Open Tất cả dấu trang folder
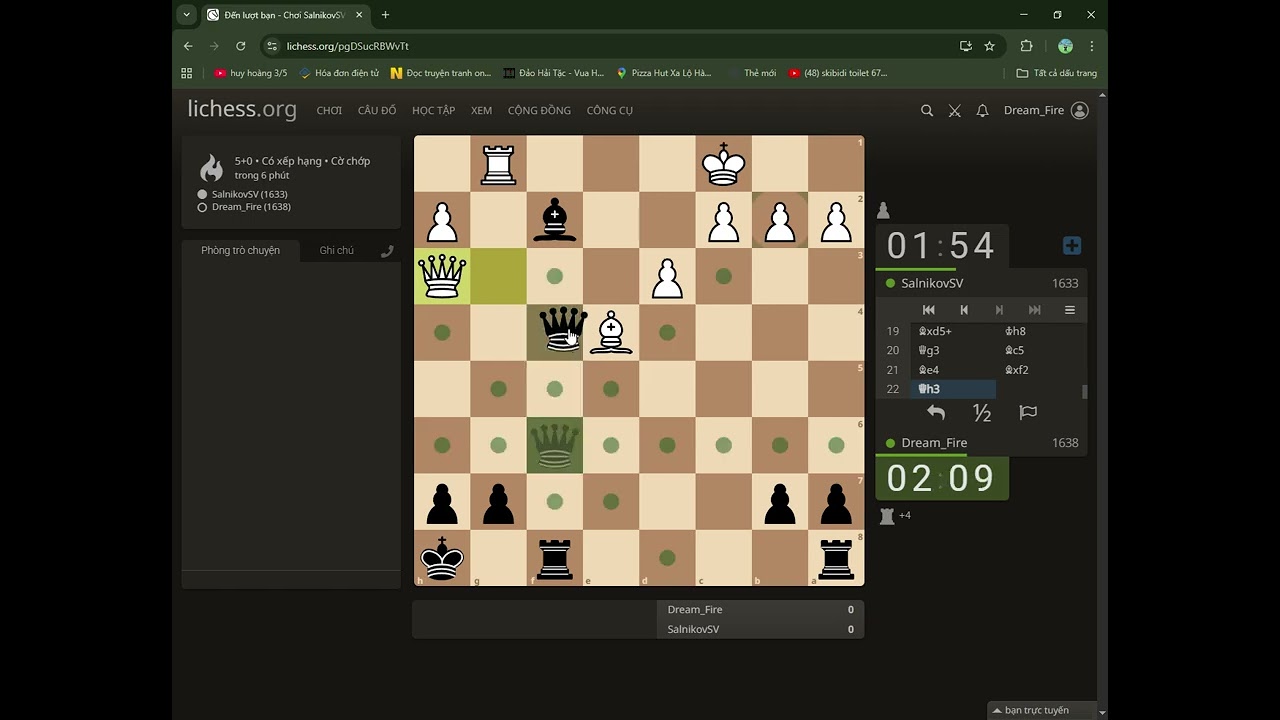The image size is (1280, 720). [1056, 73]
